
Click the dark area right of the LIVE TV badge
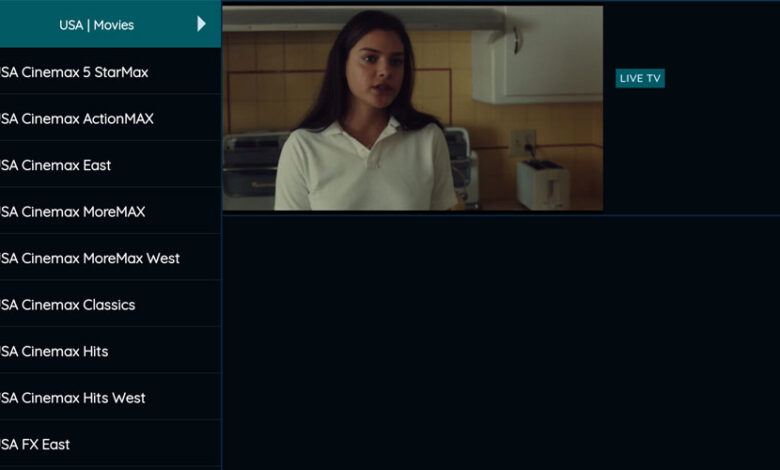(721, 78)
